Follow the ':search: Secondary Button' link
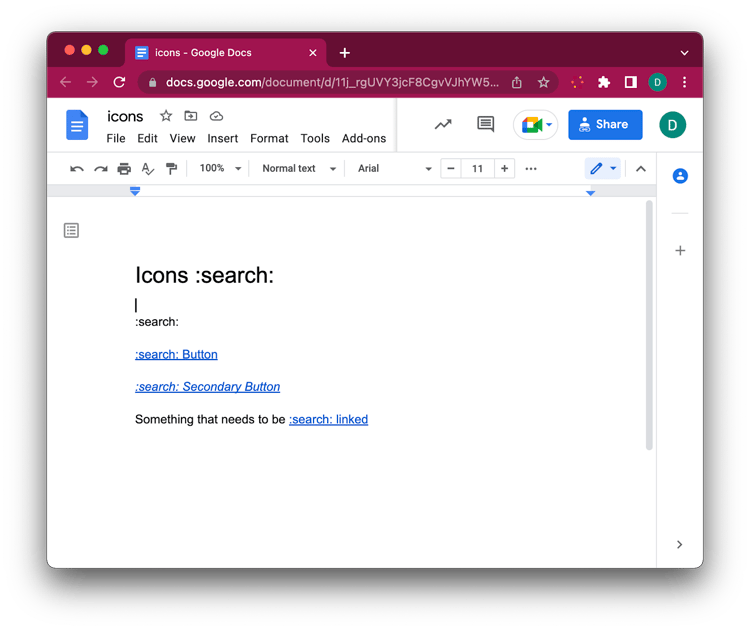 207,387
